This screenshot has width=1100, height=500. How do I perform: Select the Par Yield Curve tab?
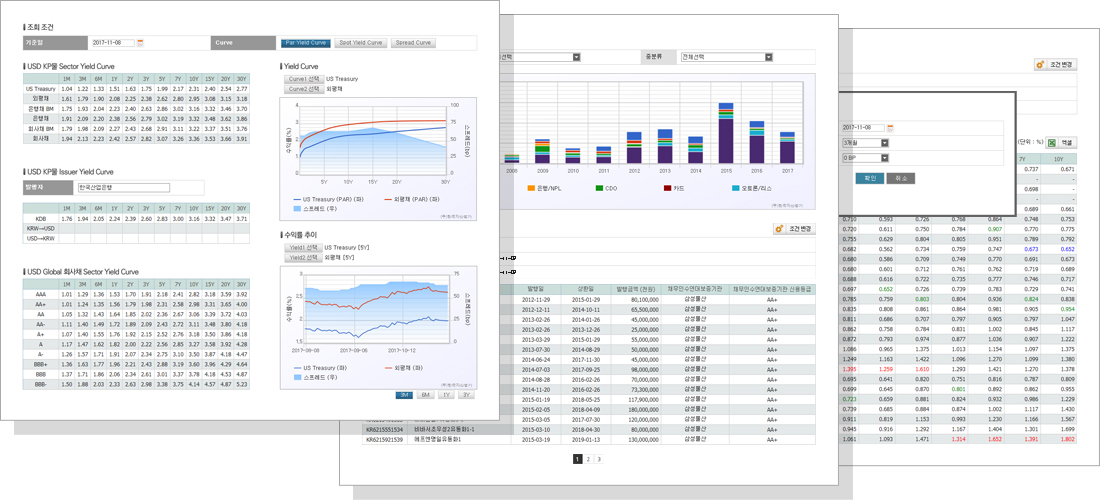coord(306,43)
